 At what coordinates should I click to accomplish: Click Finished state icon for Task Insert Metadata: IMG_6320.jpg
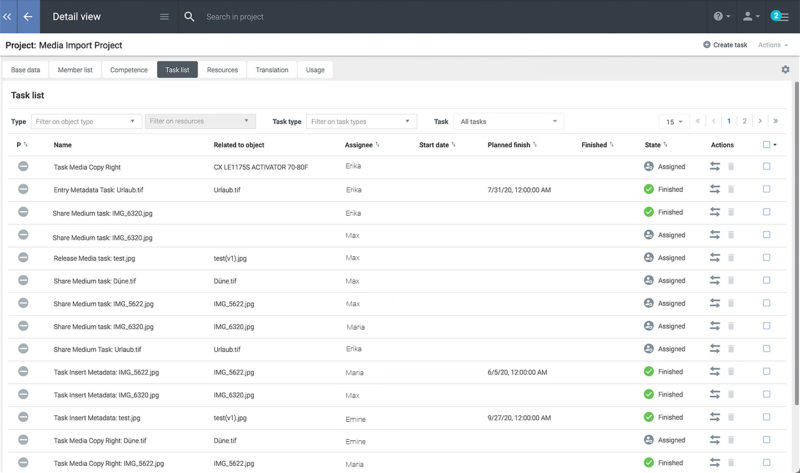(x=648, y=394)
